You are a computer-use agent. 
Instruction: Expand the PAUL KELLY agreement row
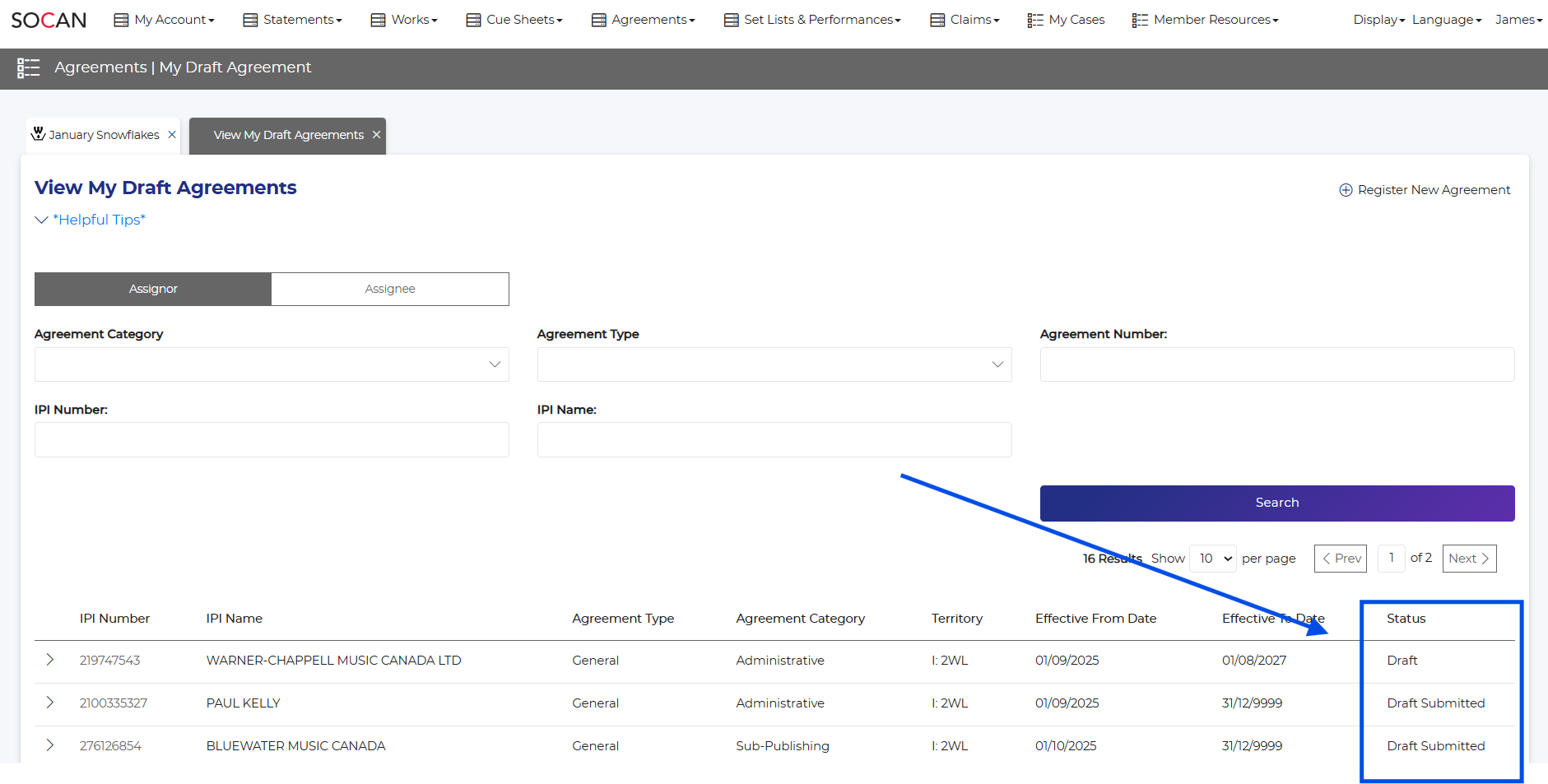pyautogui.click(x=50, y=703)
